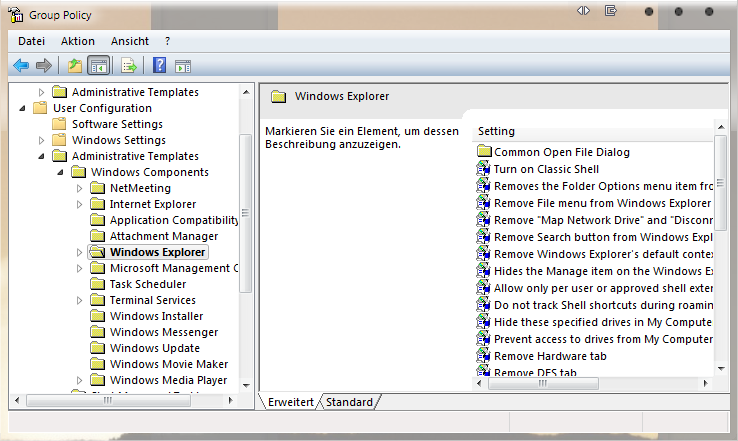This screenshot has height=441, width=738.
Task: Click the Forward arrow in toolbar
Action: pyautogui.click(x=43, y=66)
